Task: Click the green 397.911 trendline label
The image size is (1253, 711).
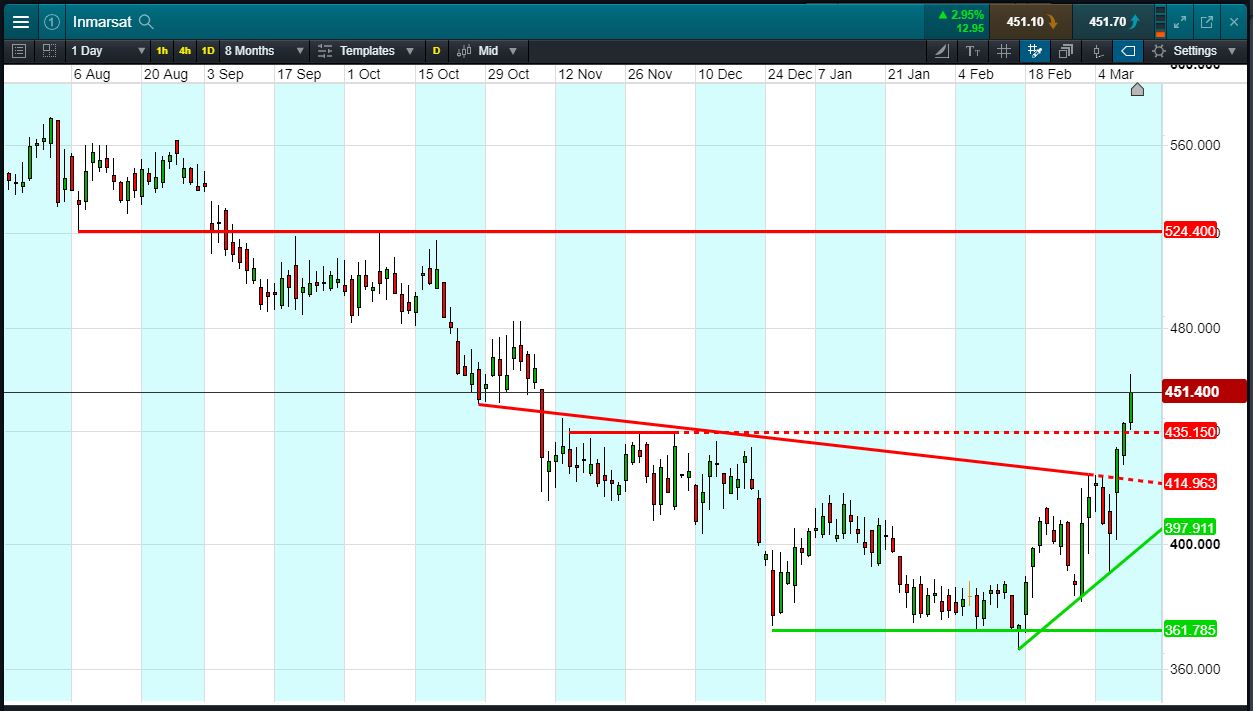Action: (x=1191, y=527)
